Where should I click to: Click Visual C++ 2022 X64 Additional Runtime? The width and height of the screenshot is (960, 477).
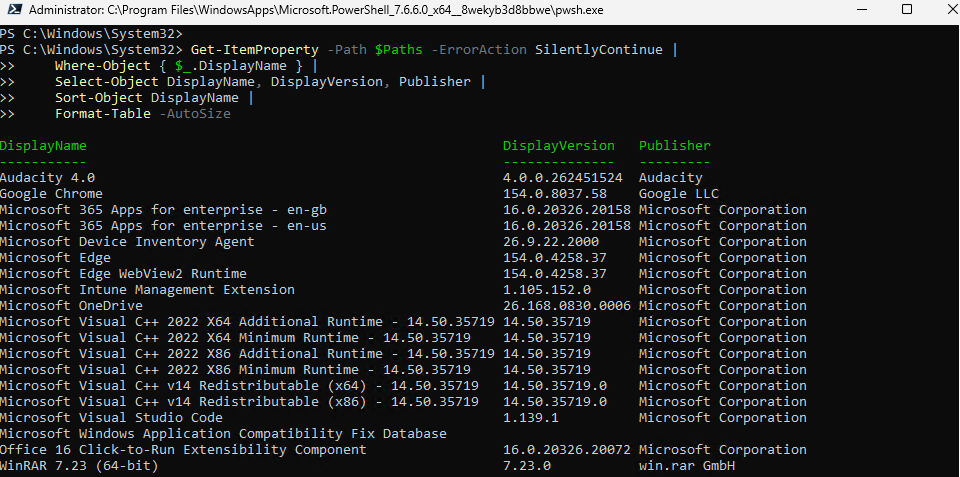tap(247, 321)
